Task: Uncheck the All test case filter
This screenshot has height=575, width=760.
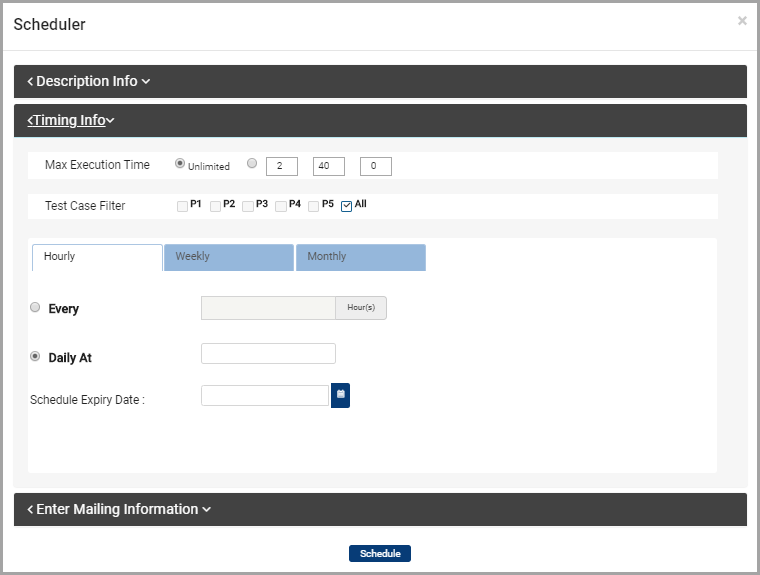Action: click(x=347, y=206)
